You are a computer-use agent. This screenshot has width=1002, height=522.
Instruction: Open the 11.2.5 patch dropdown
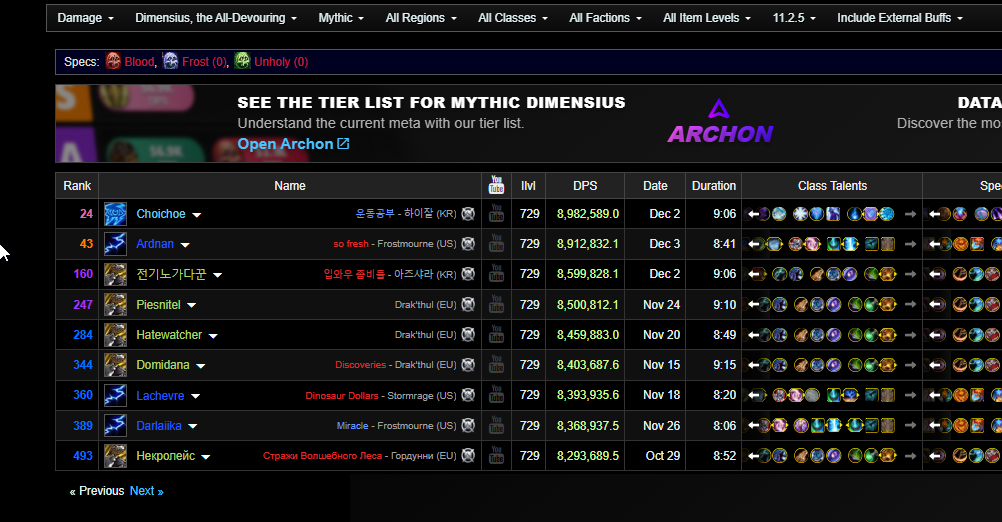point(794,18)
